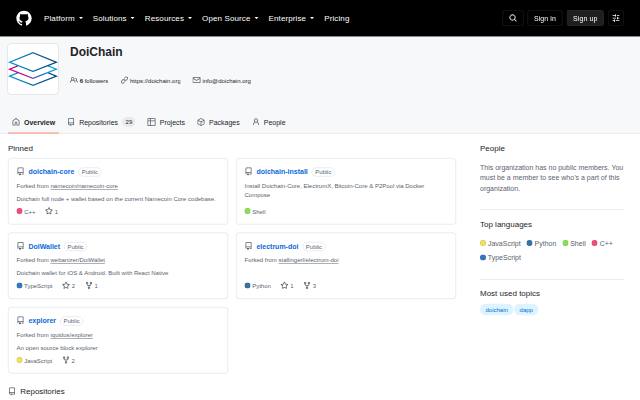Open the DoiWallet repository link
The image size is (640, 400).
[x=44, y=247]
